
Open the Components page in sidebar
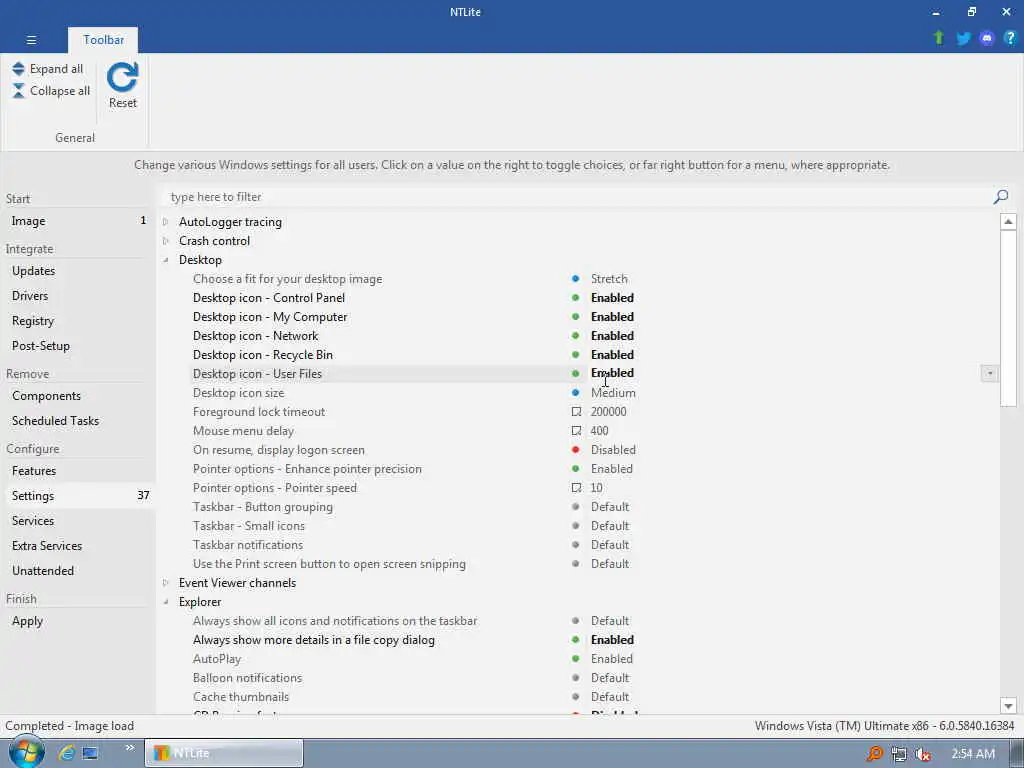[78, 396]
